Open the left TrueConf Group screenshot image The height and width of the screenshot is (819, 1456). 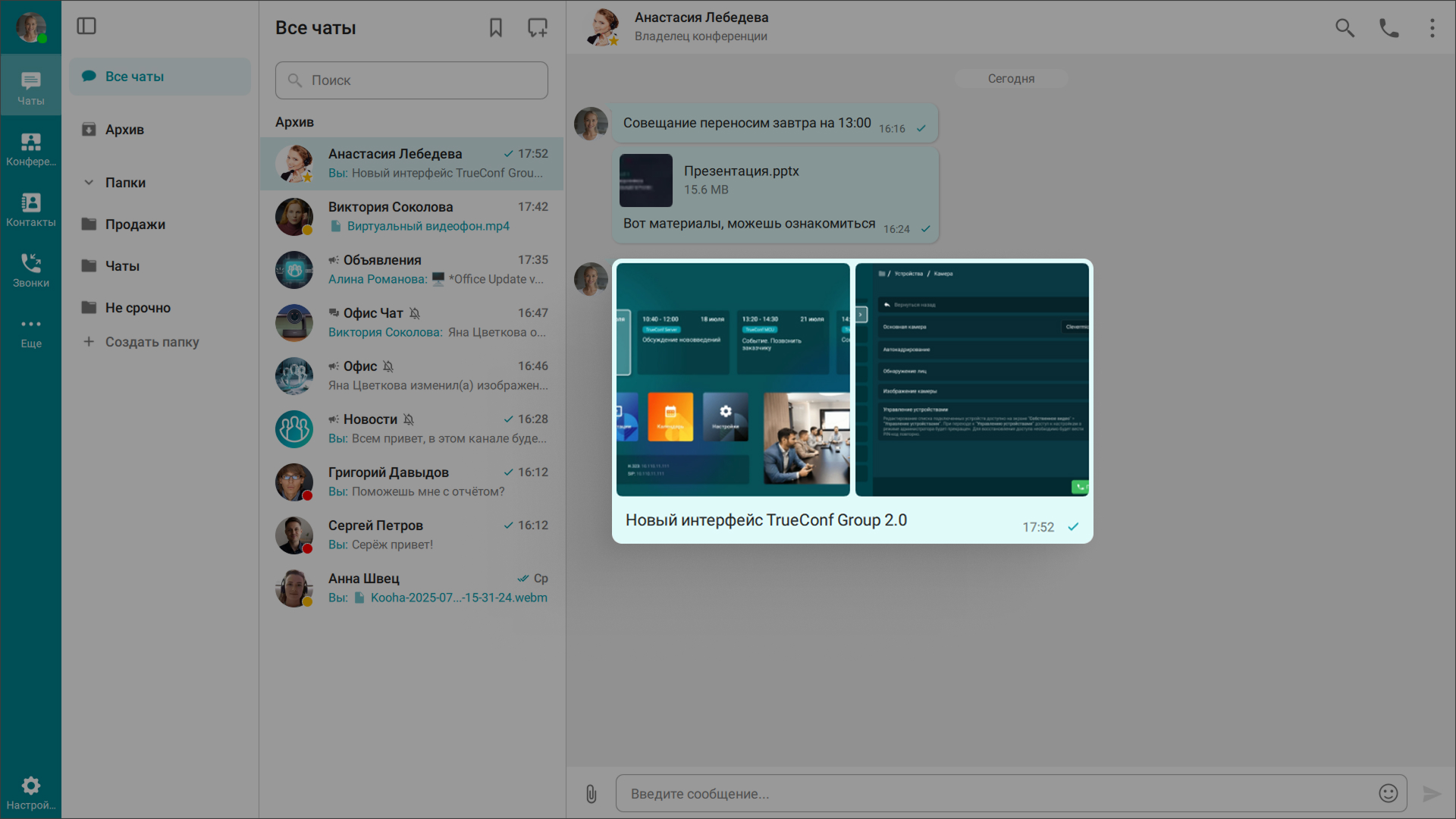[x=733, y=379]
